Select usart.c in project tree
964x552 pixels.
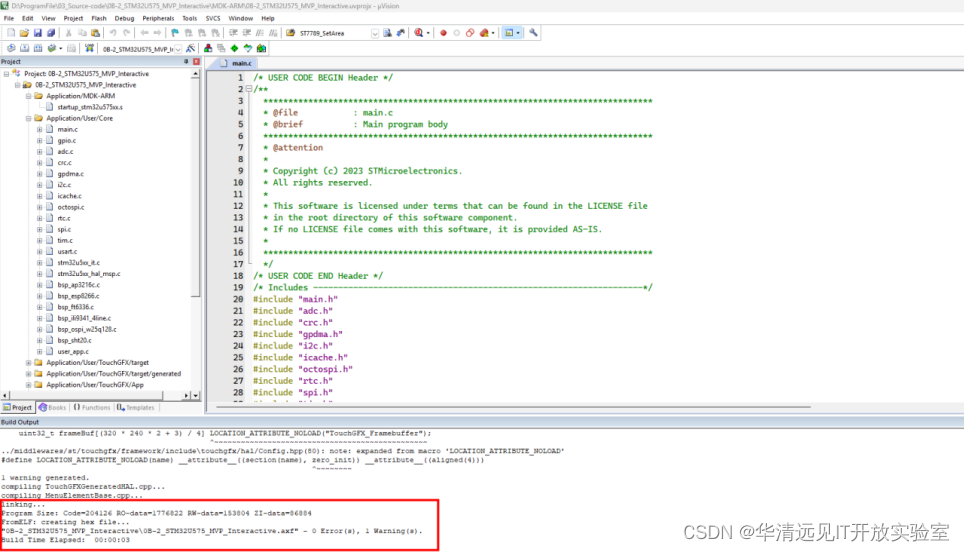pos(67,251)
